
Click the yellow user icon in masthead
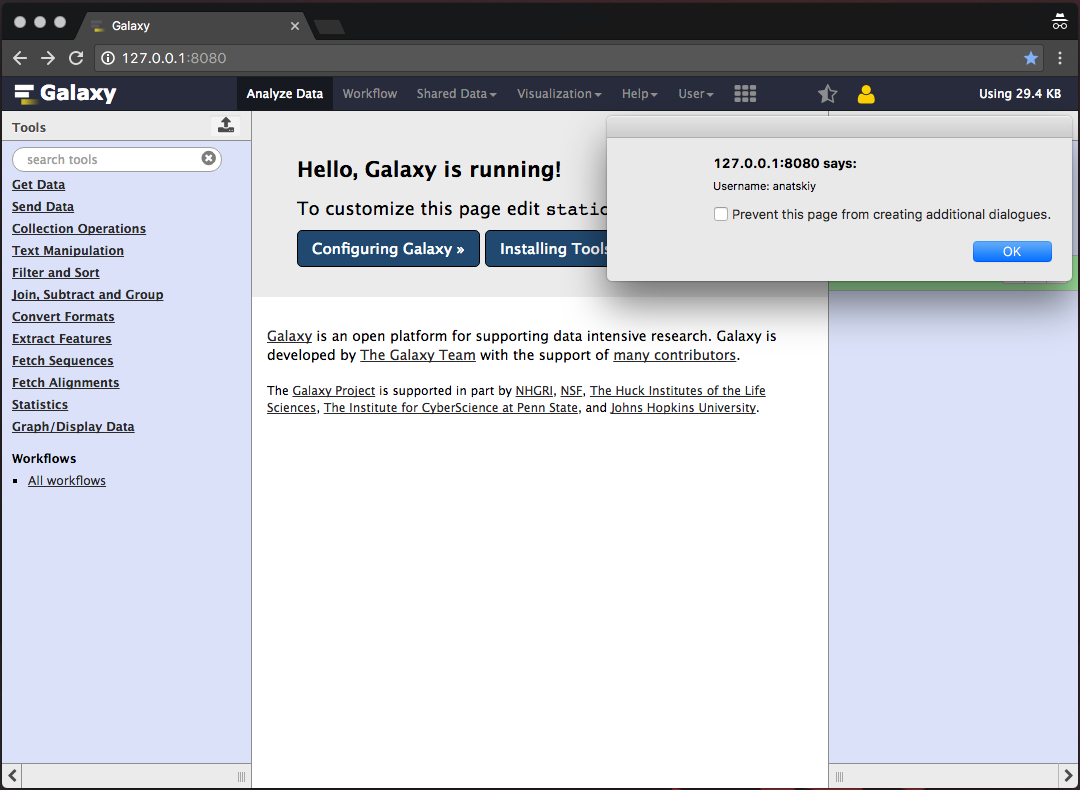point(866,94)
